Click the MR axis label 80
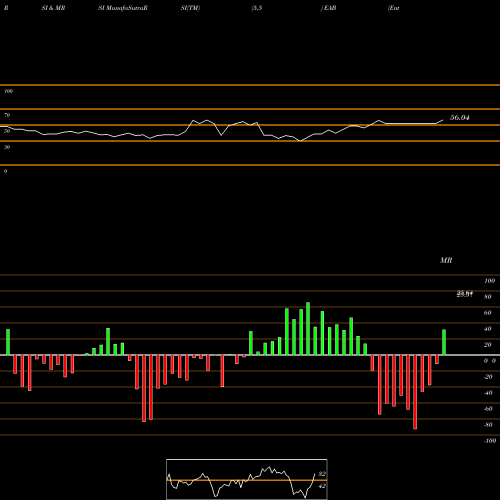The image size is (500, 500). (x=488, y=297)
